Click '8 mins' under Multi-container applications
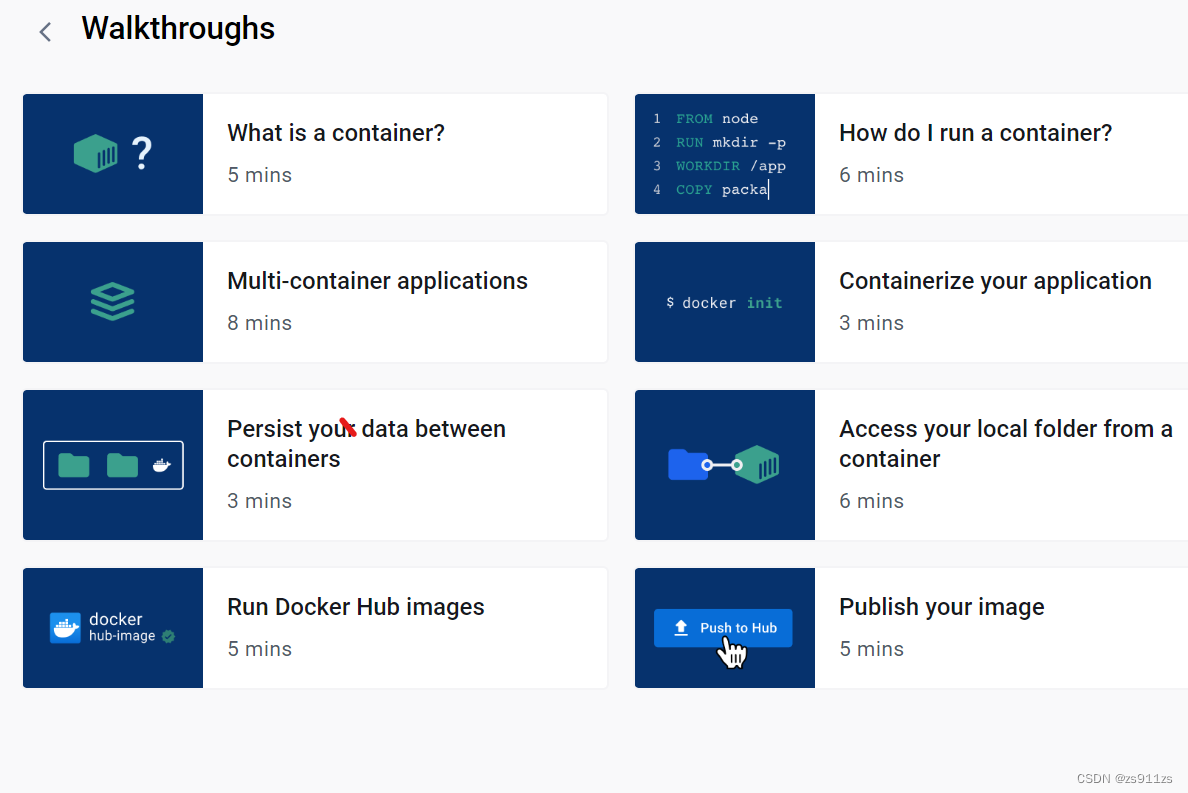Viewport: 1188px width, 793px height. 259,323
